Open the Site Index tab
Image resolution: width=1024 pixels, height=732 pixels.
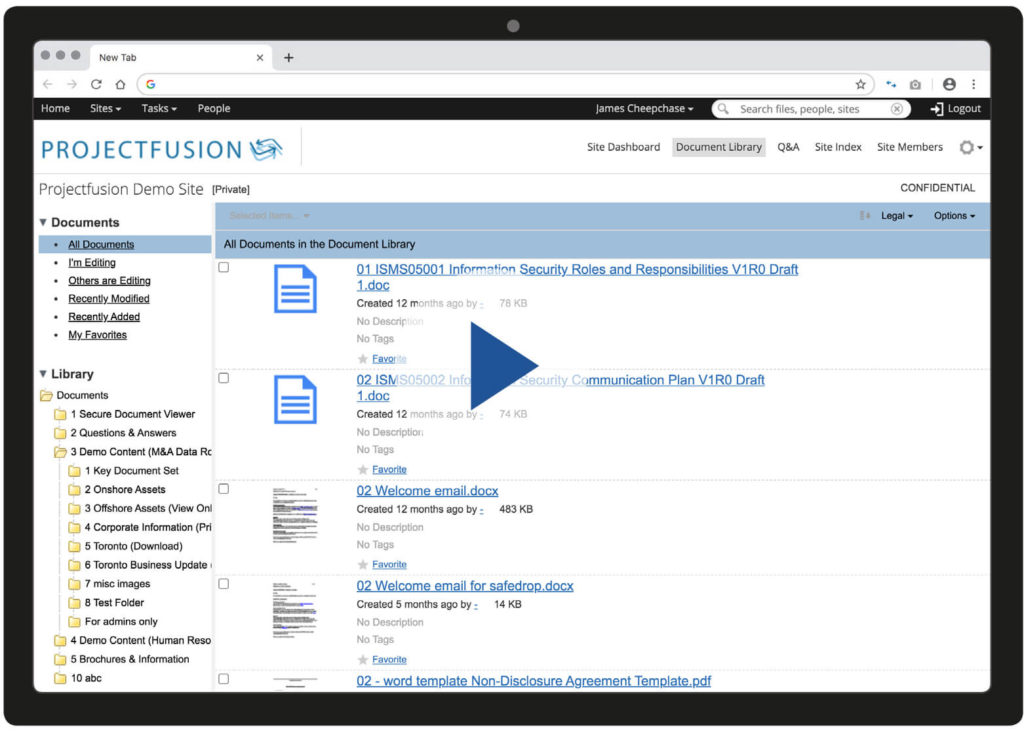coord(839,147)
